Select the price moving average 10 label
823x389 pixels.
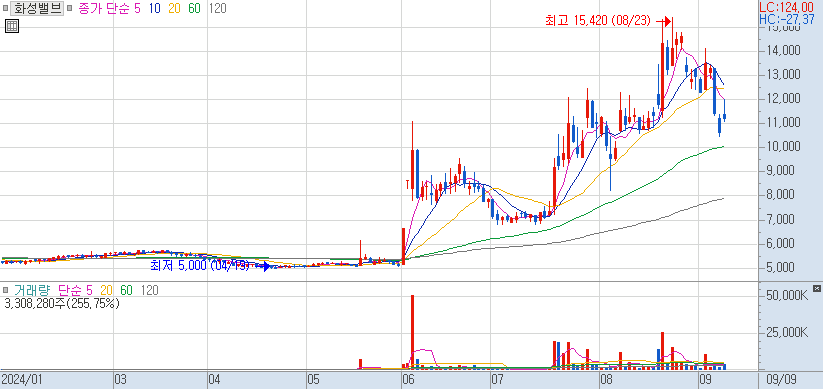click(154, 9)
